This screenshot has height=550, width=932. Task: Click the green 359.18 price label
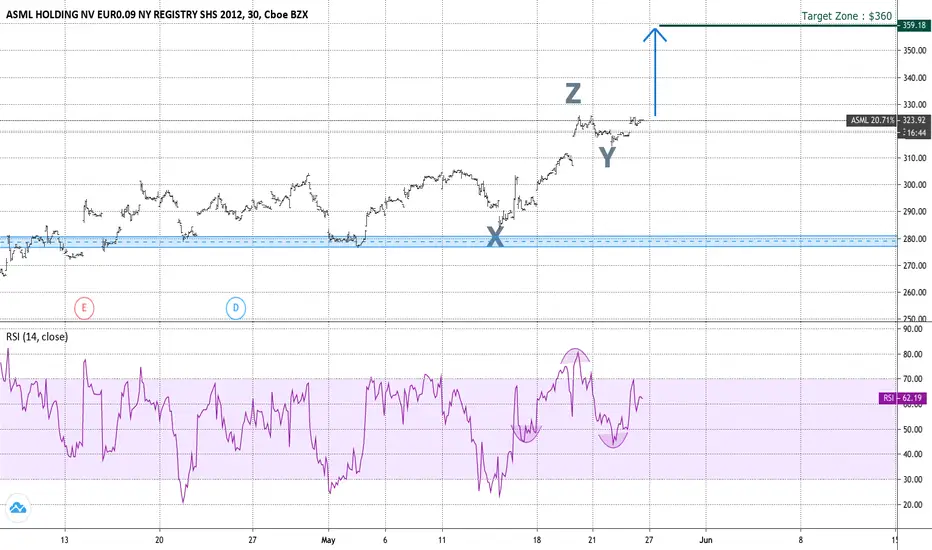pos(914,26)
